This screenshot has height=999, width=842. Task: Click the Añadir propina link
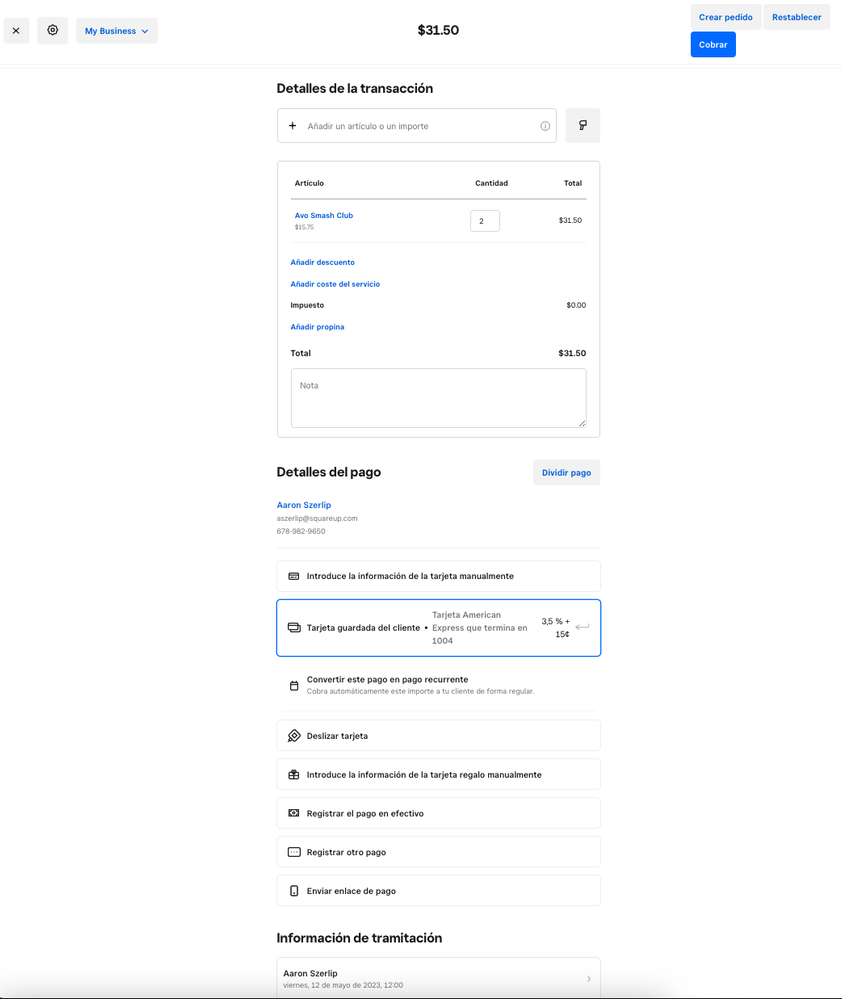[317, 327]
